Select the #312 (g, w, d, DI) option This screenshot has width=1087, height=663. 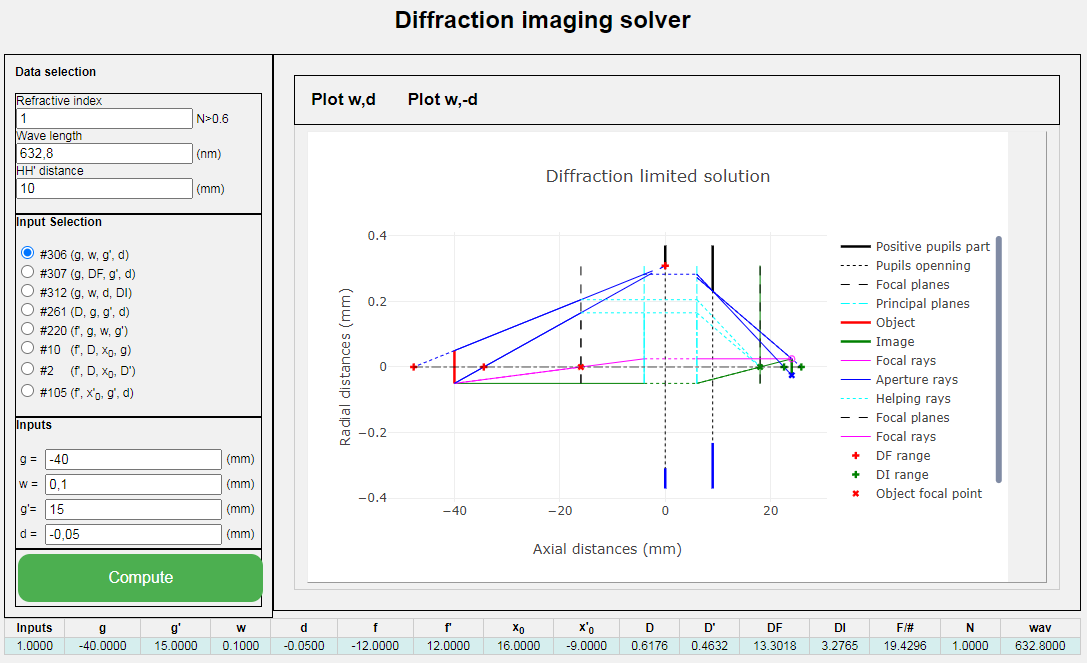pyautogui.click(x=28, y=290)
